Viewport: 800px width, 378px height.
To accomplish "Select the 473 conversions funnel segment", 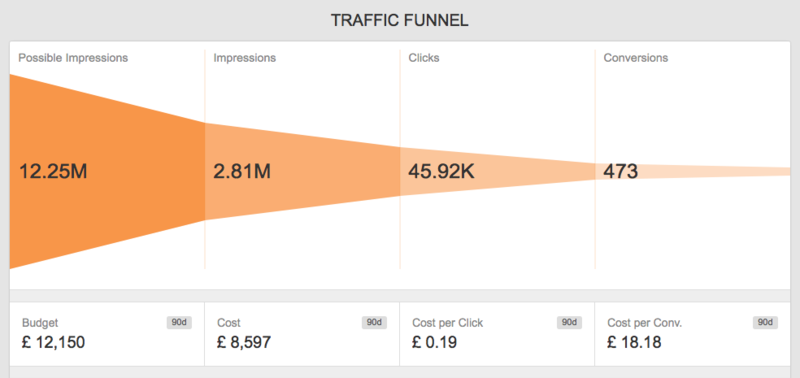I will 693,171.
